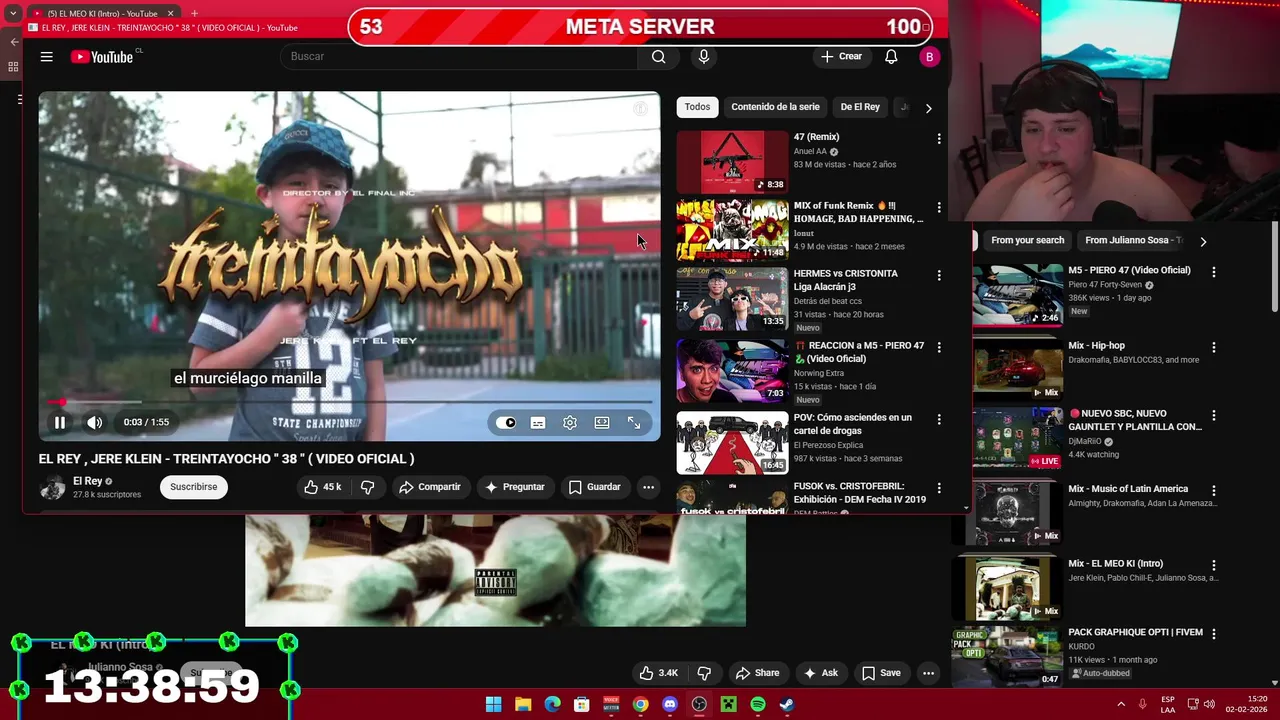Image resolution: width=1280 pixels, height=720 pixels.
Task: Mute the video using the speaker icon
Action: (94, 423)
